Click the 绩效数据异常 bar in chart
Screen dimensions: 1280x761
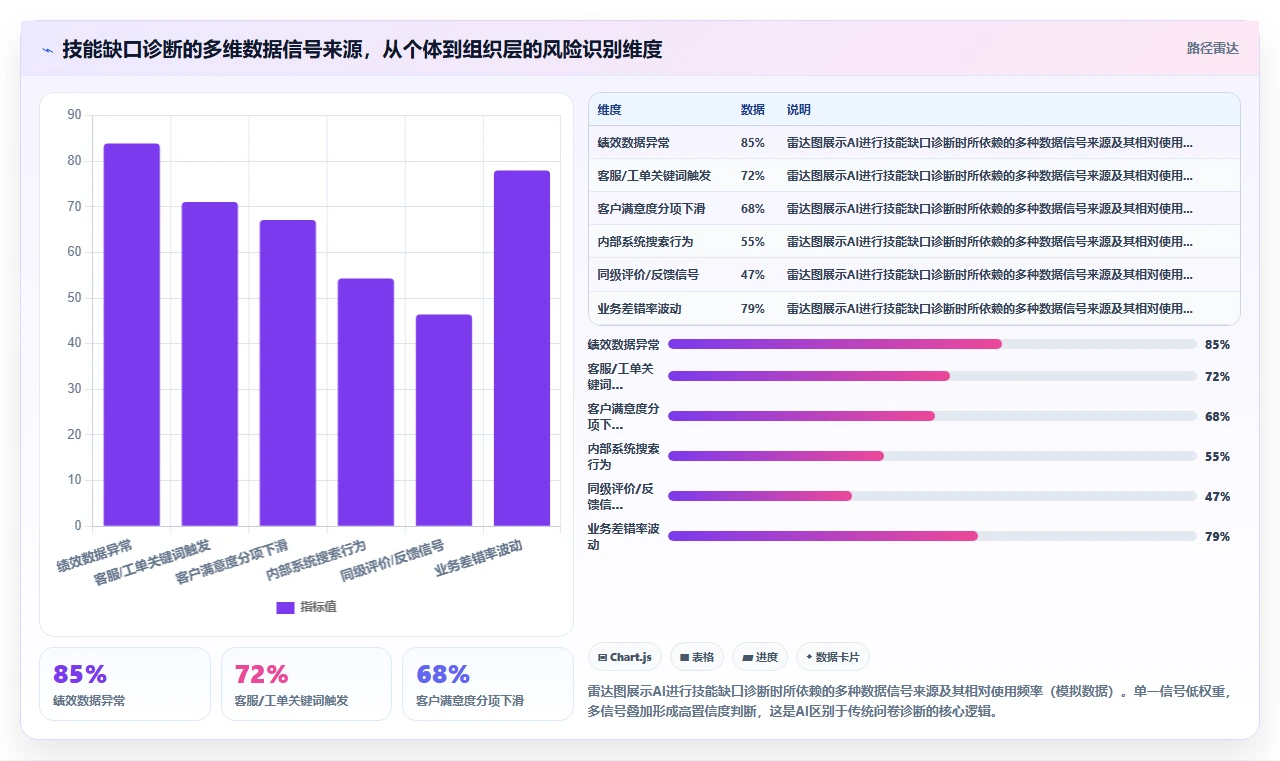click(x=132, y=335)
